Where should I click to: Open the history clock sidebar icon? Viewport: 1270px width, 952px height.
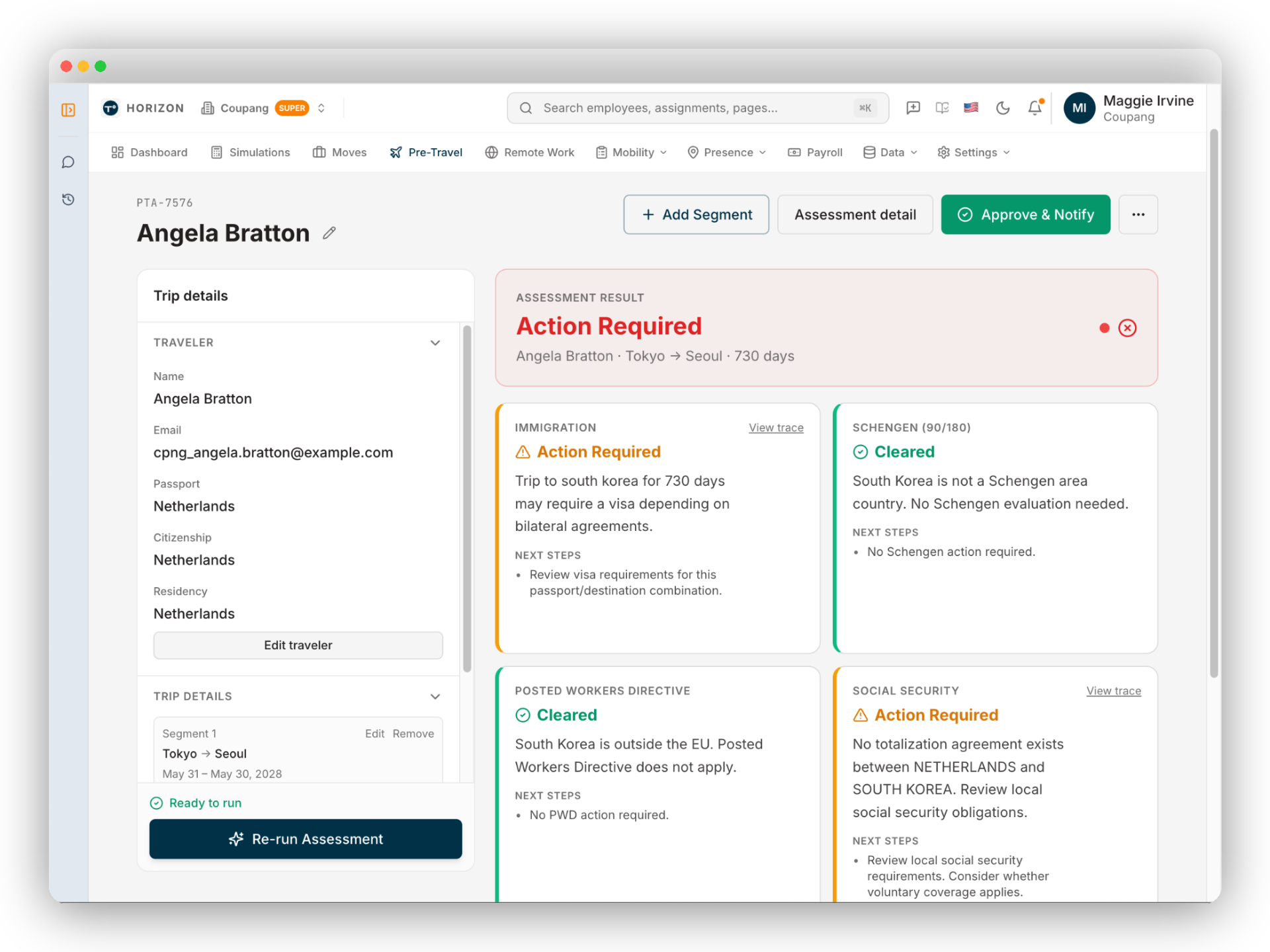pyautogui.click(x=68, y=199)
